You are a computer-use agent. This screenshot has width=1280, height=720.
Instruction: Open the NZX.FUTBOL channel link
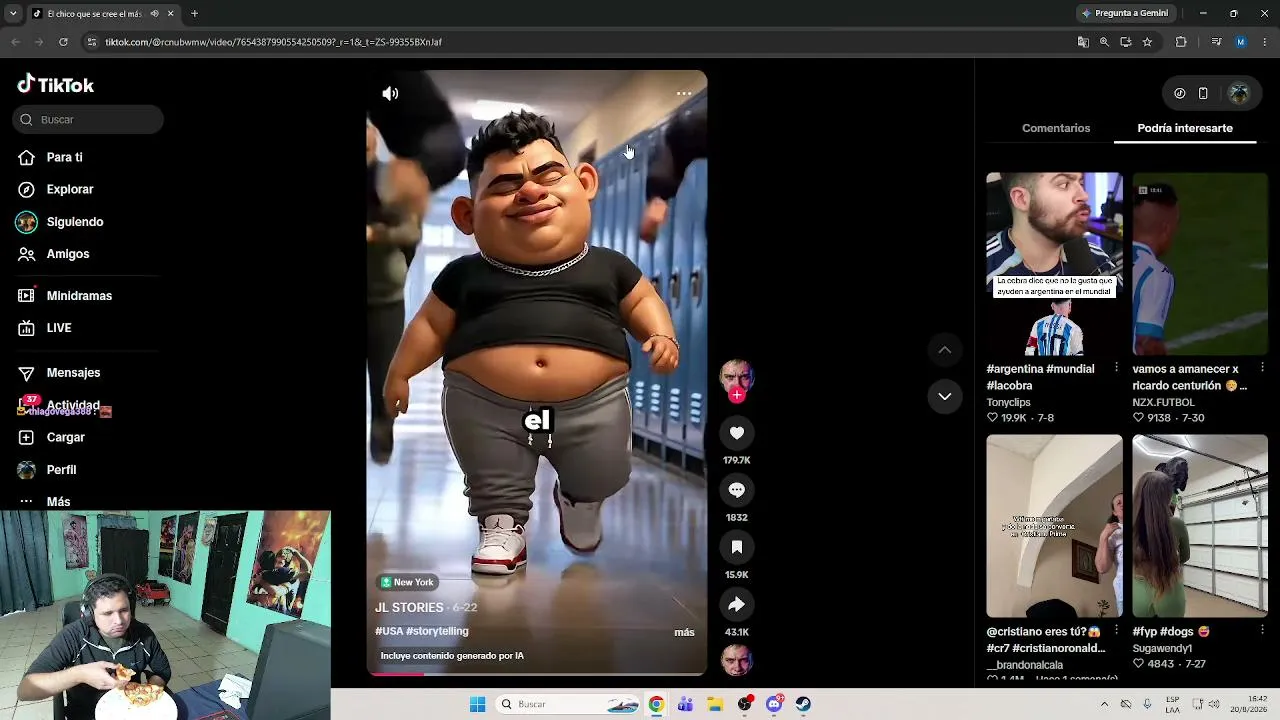[x=1164, y=402]
